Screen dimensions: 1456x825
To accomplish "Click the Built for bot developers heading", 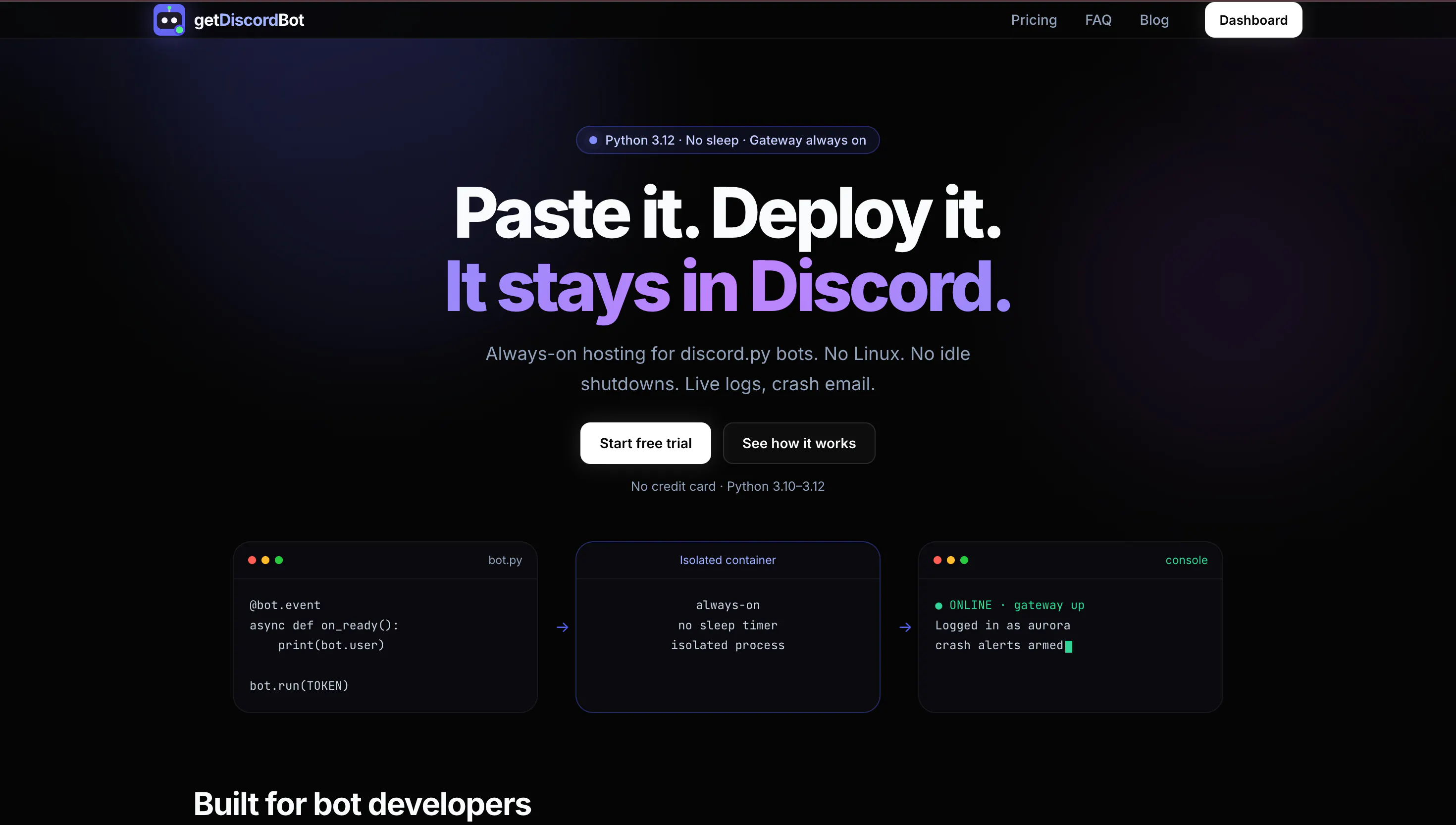I will click(362, 804).
